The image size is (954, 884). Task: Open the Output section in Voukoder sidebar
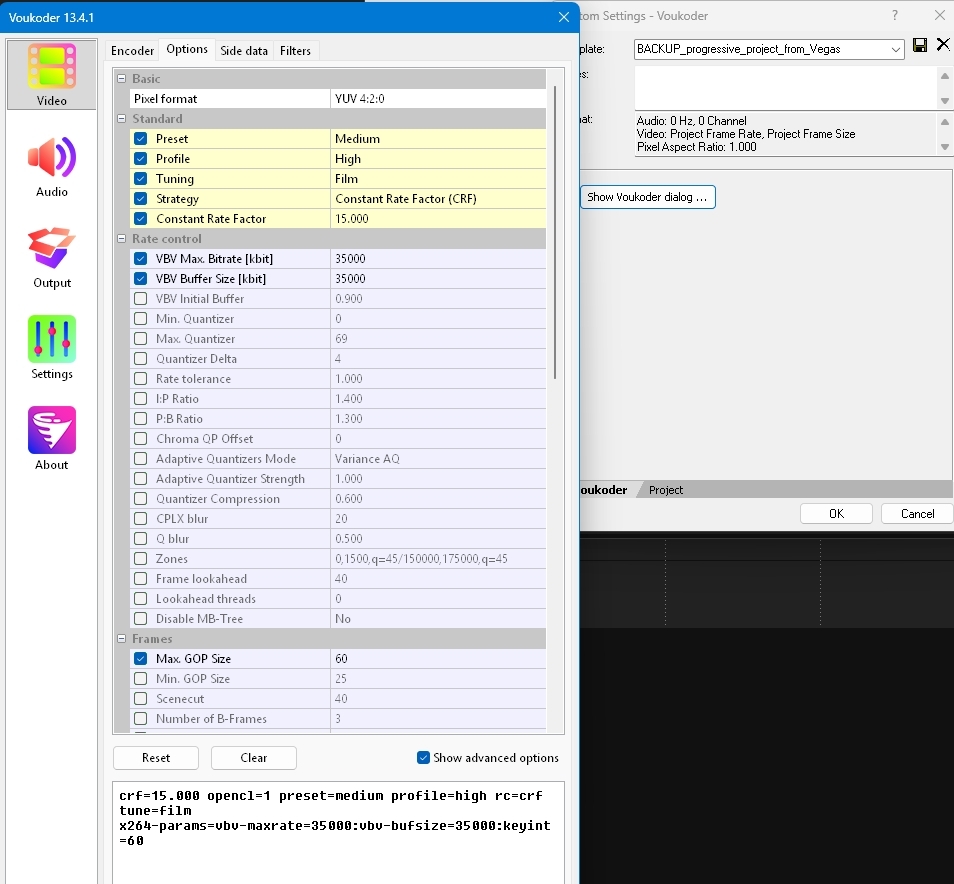(52, 258)
